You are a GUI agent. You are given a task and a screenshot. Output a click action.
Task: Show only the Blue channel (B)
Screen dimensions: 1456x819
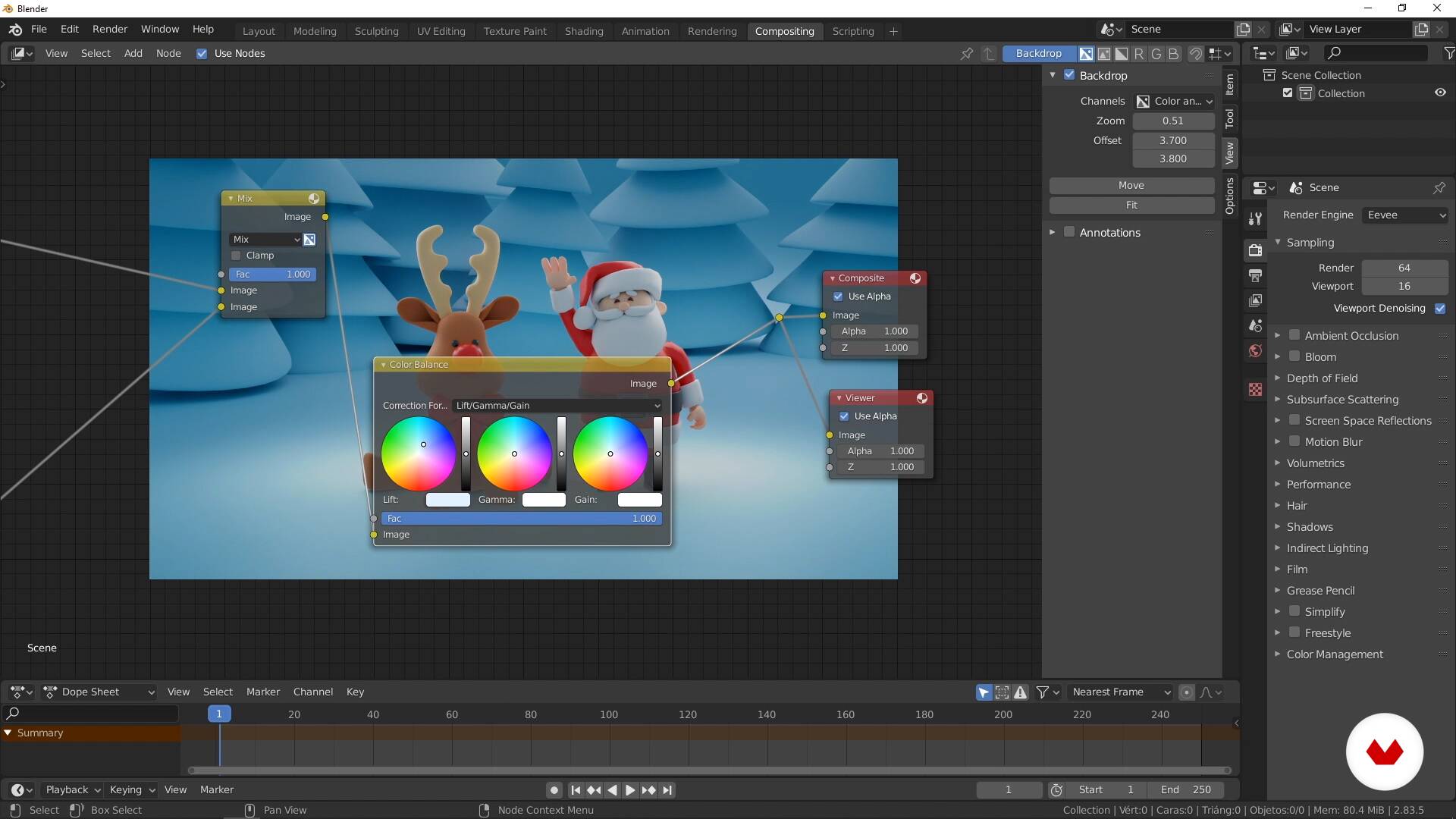tap(1174, 54)
